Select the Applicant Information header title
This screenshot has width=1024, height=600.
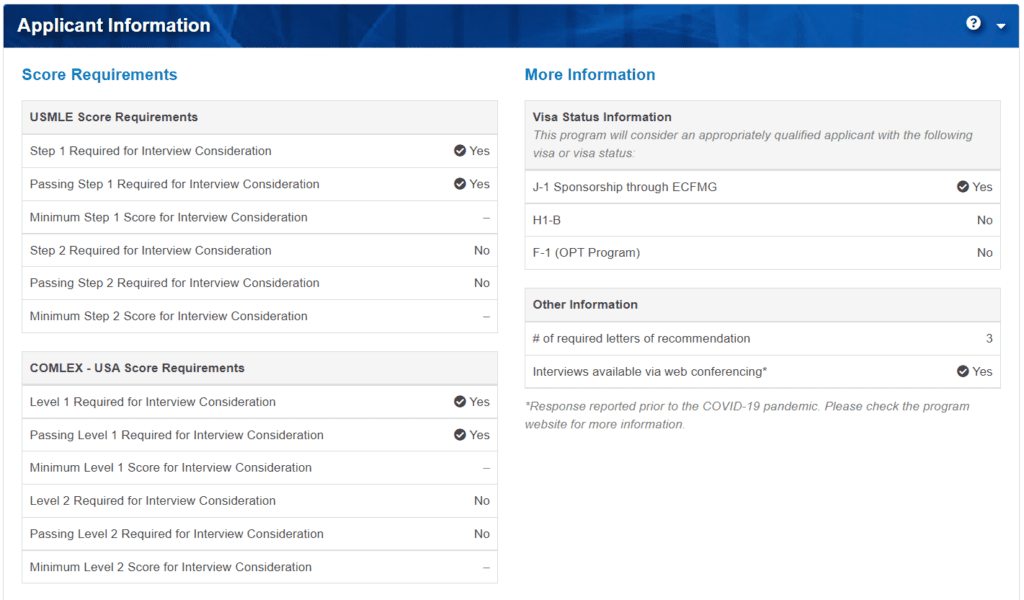(x=114, y=26)
